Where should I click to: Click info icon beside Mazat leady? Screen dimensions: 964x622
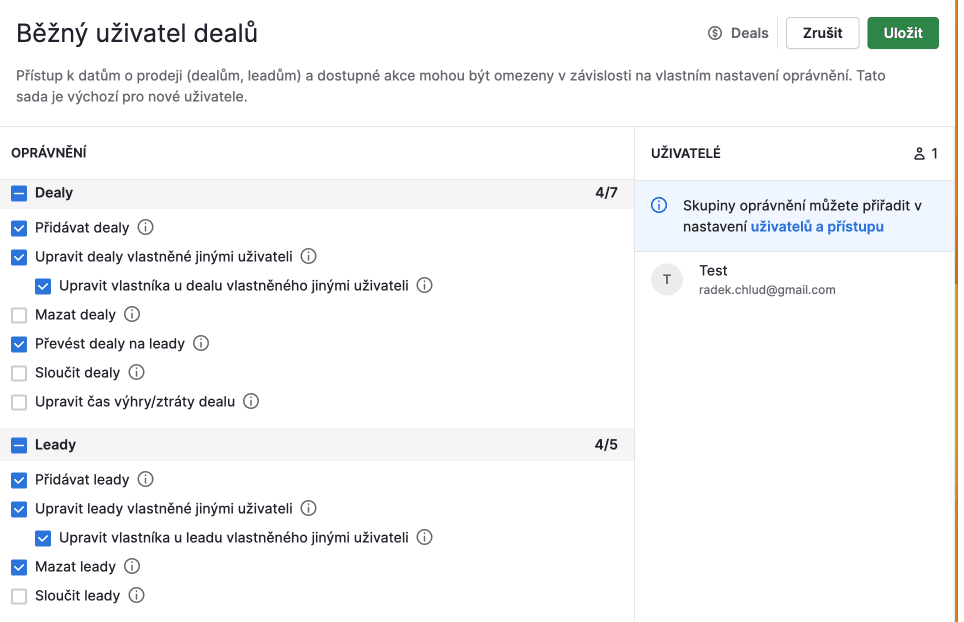[132, 567]
